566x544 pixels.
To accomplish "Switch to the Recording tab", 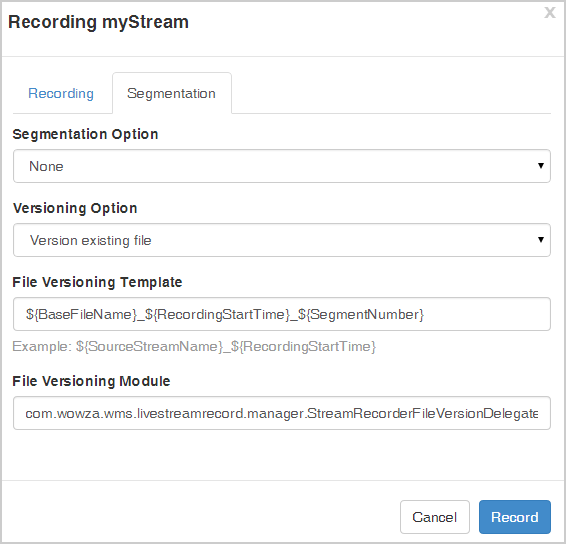I will 61,93.
